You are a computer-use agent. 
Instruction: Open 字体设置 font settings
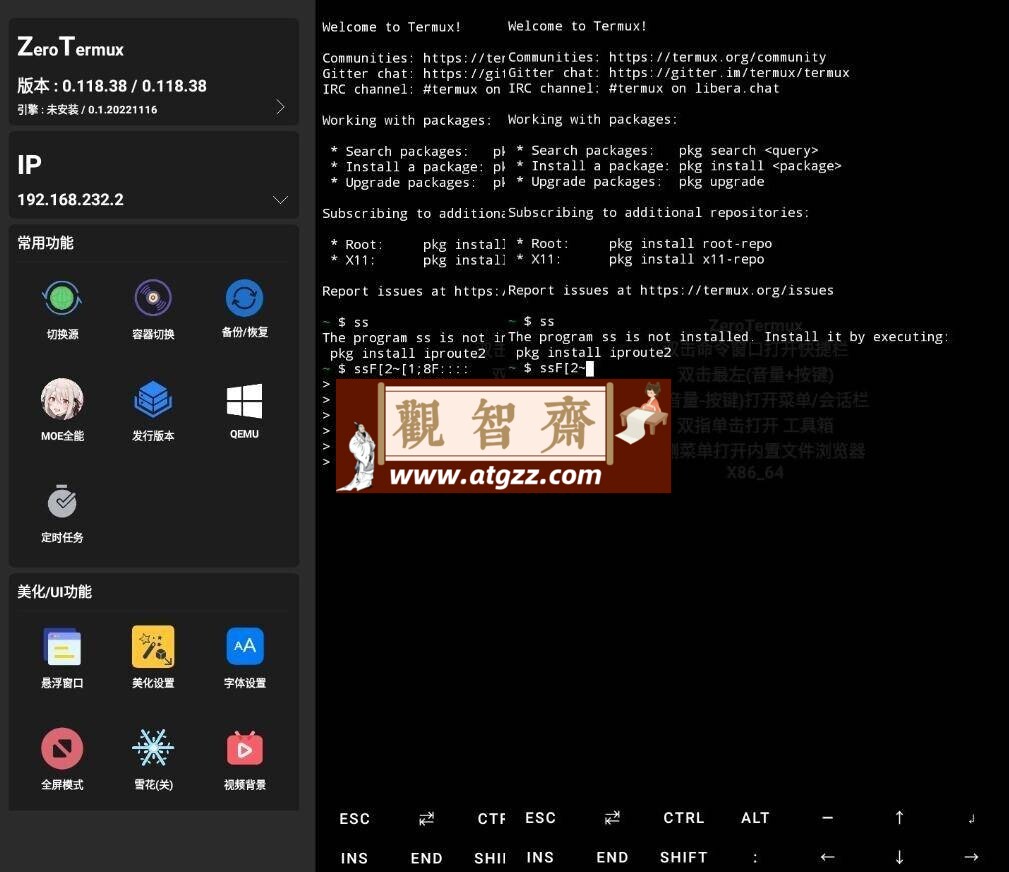pos(245,657)
